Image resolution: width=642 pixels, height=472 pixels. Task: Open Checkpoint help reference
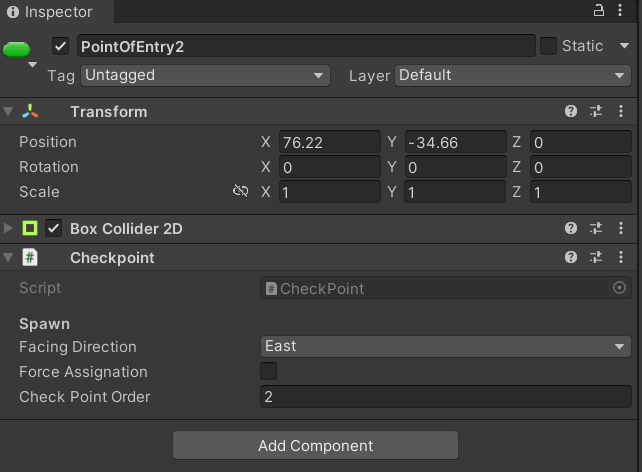(x=571, y=257)
